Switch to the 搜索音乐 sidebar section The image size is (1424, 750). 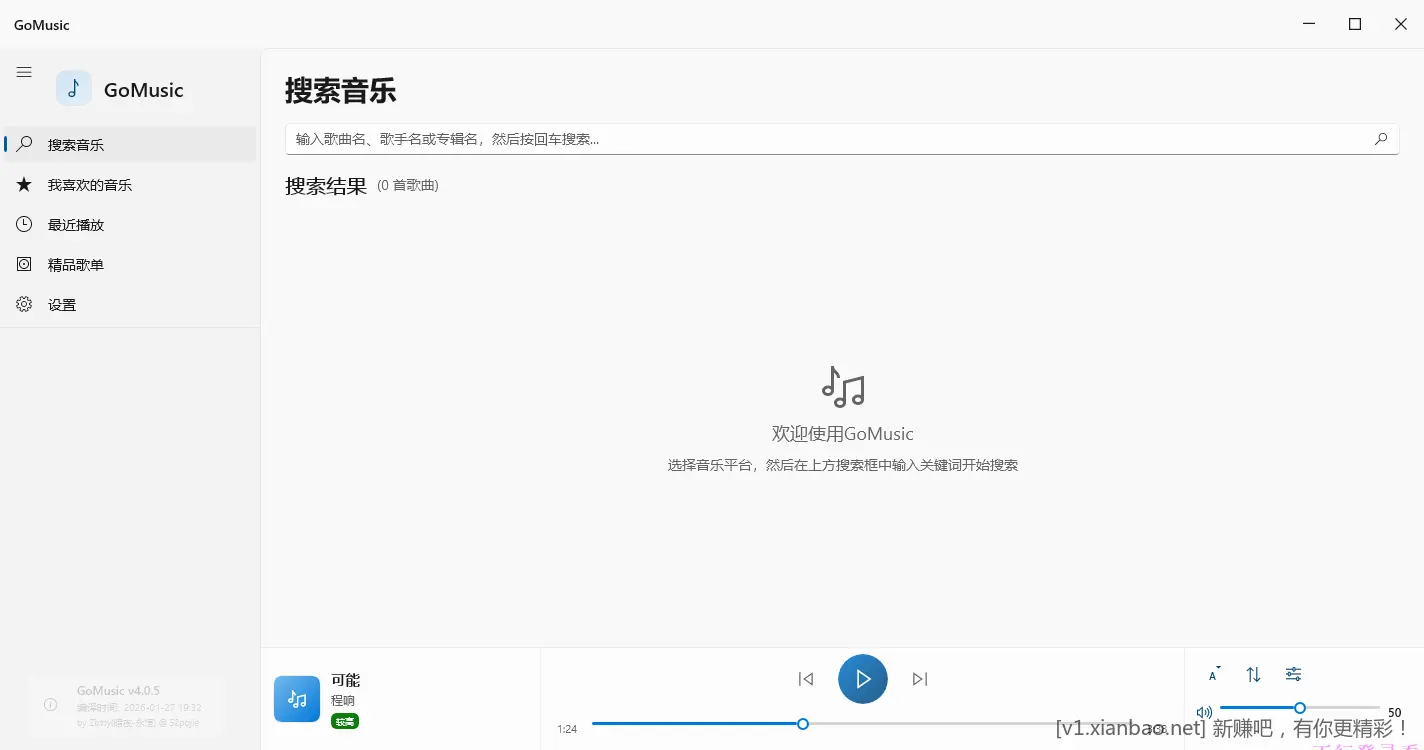tap(75, 144)
